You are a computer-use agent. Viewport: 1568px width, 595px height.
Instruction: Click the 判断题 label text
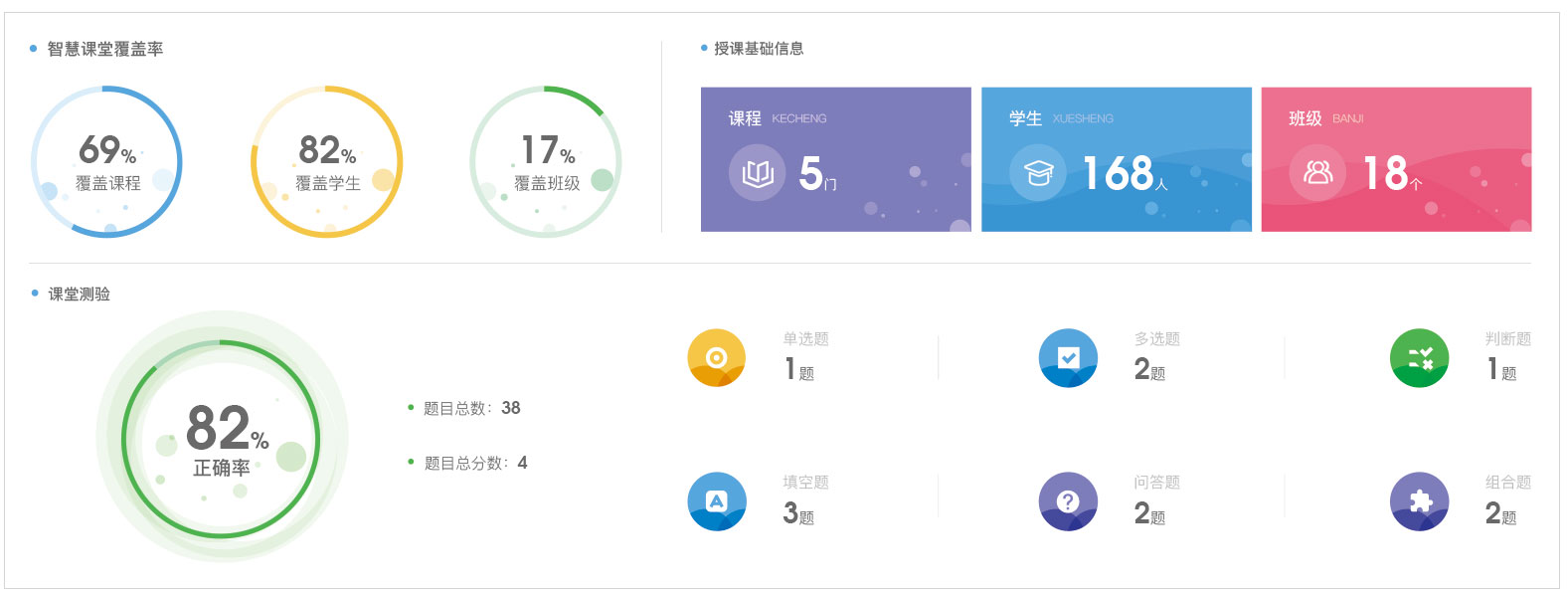point(1508,338)
